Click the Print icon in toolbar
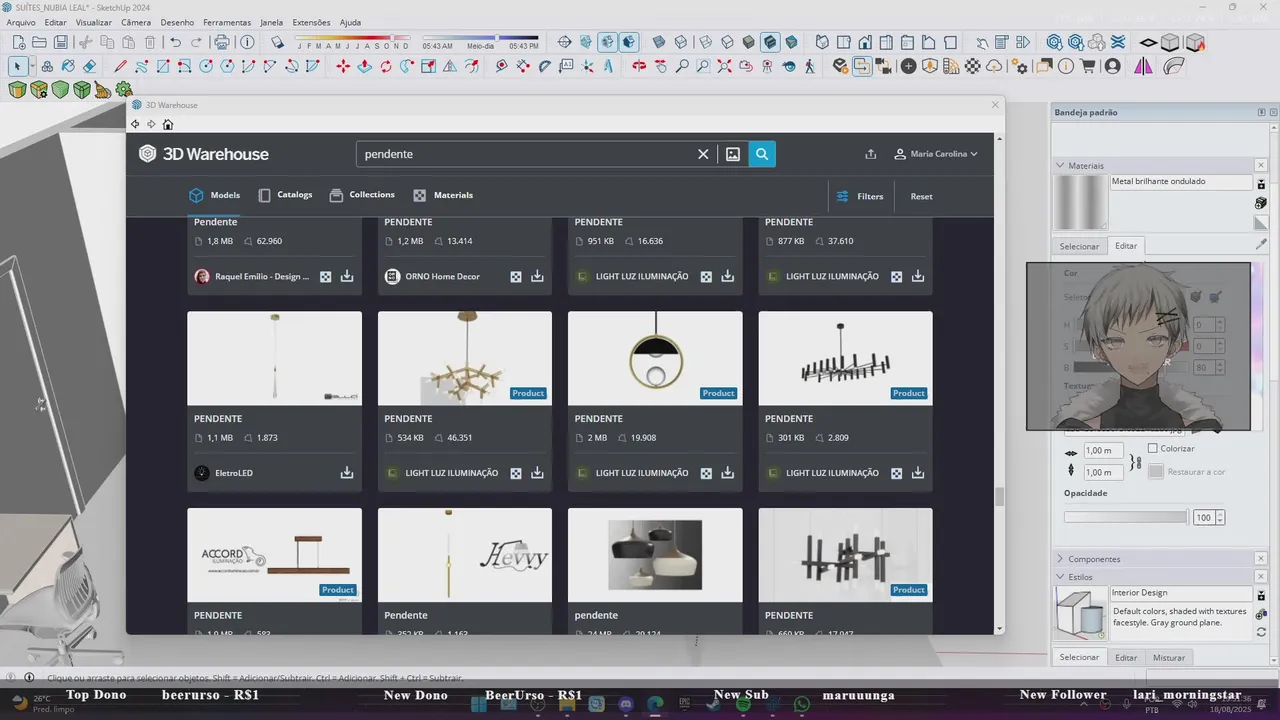 [222, 42]
